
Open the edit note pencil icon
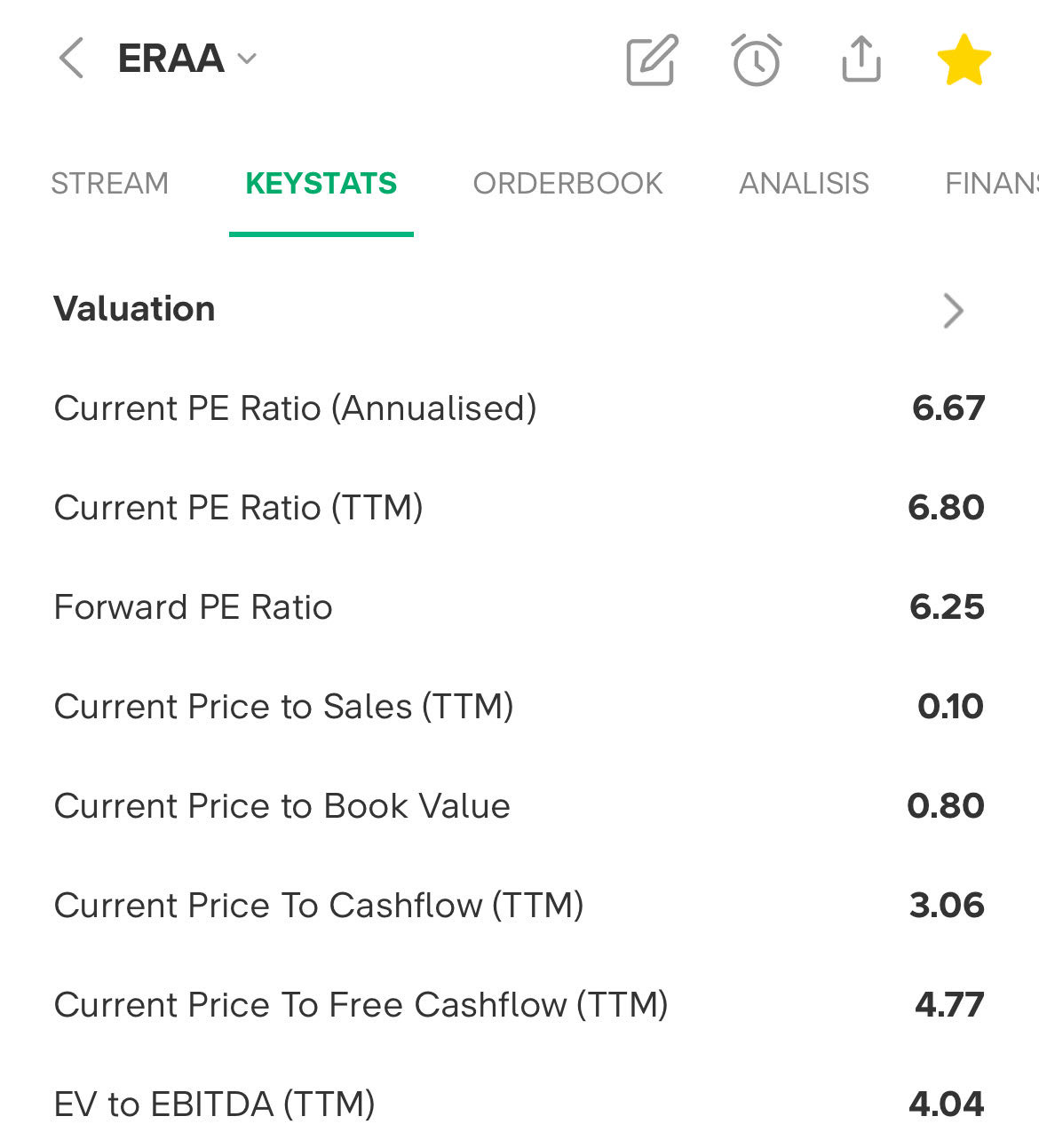click(x=652, y=60)
